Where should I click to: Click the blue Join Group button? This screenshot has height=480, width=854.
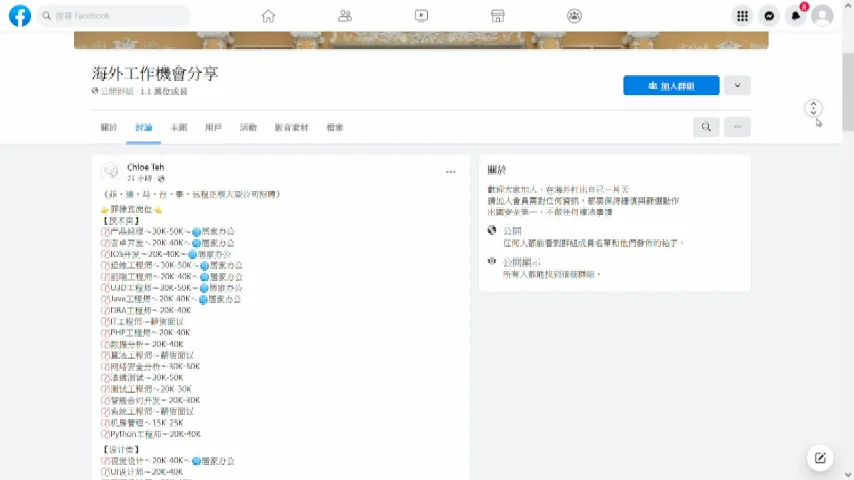point(671,86)
